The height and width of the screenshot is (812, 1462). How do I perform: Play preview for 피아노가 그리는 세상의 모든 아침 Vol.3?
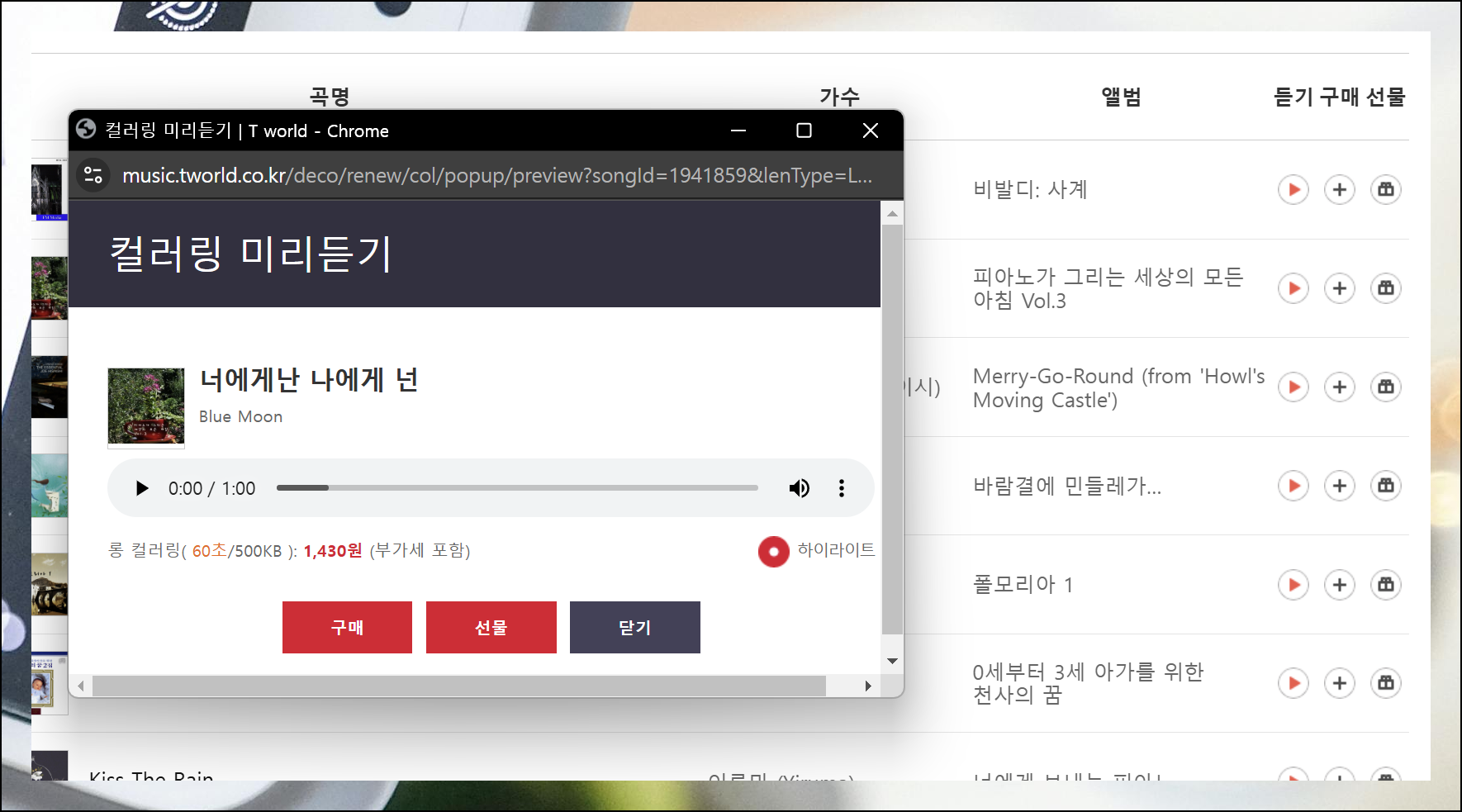click(1293, 288)
